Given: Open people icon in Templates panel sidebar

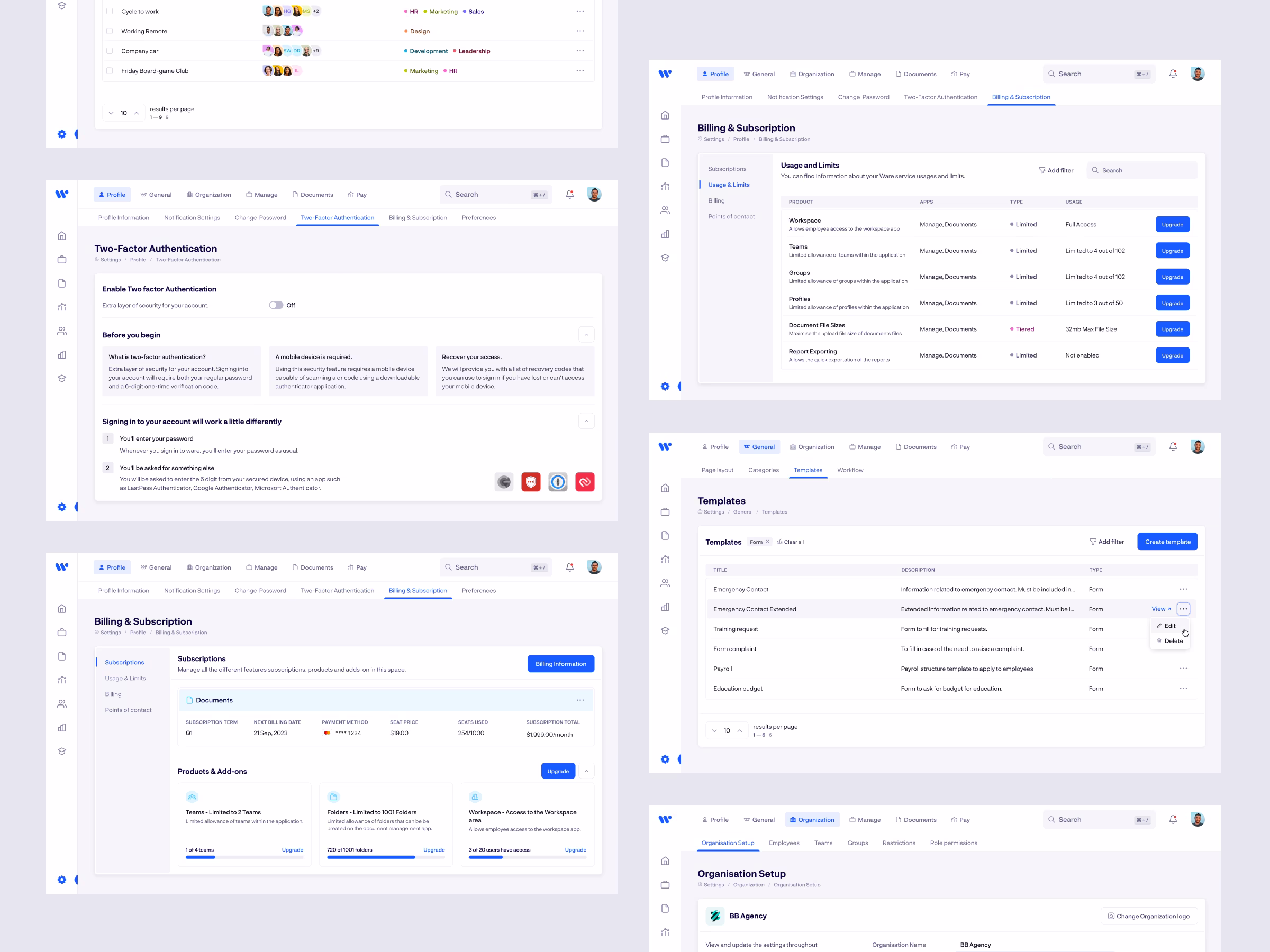Looking at the screenshot, I should point(665,583).
